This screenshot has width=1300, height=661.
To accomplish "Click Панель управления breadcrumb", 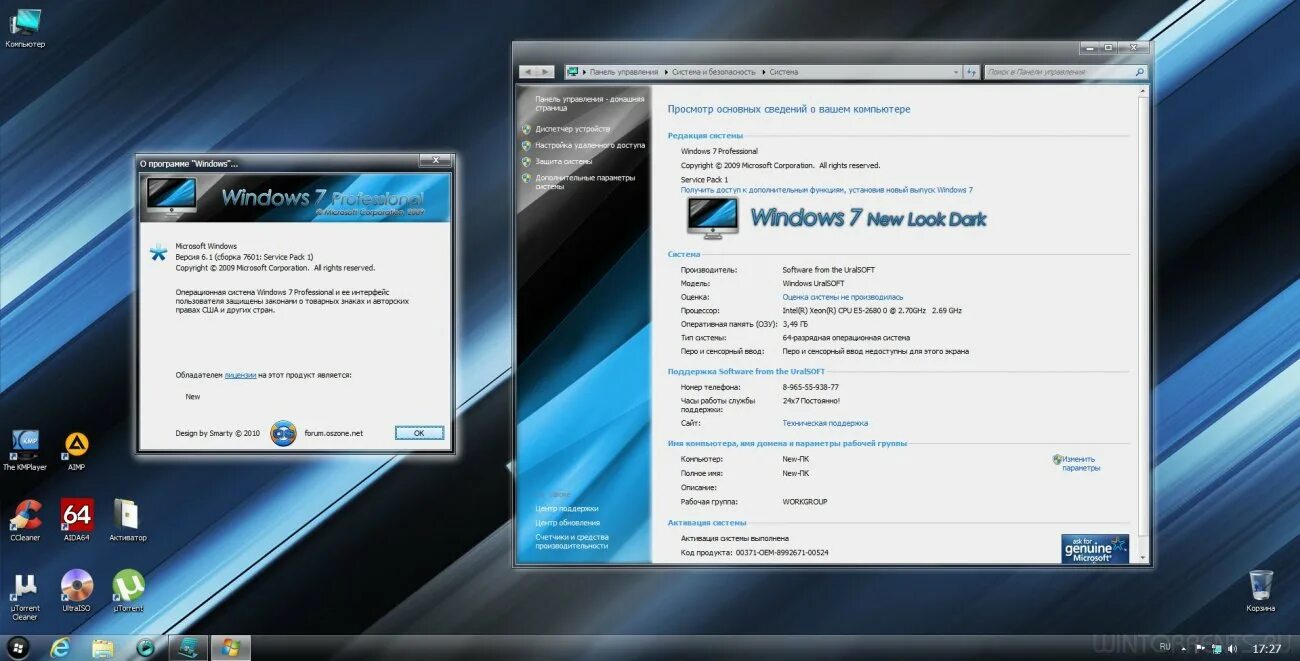I will click(624, 72).
